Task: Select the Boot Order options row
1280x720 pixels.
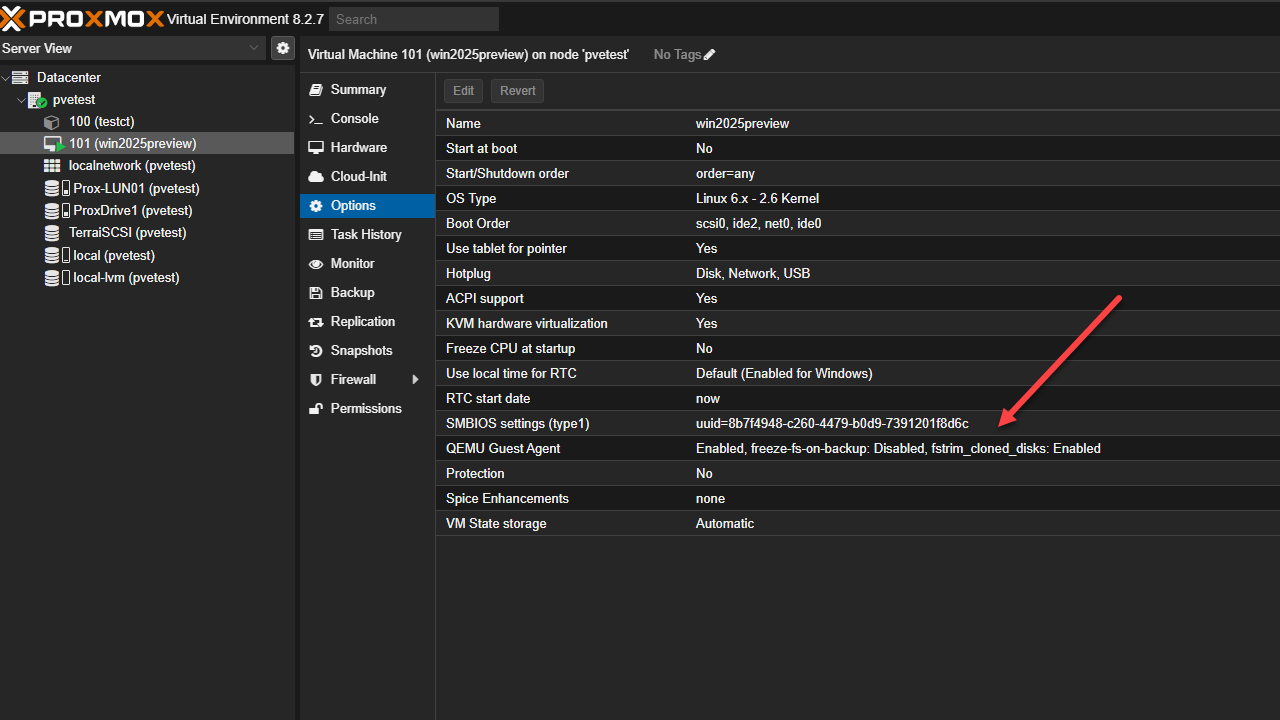Action: point(700,223)
